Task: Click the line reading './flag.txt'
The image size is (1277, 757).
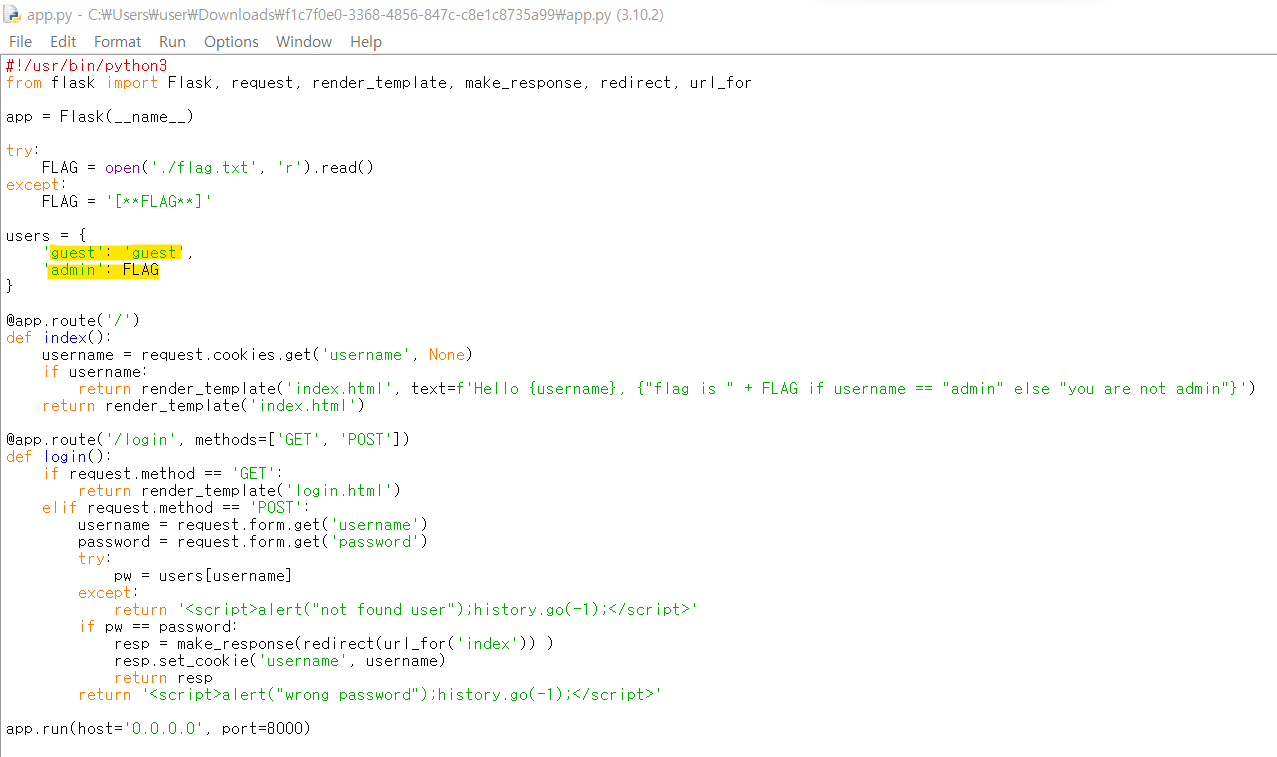Action: pyautogui.click(x=208, y=167)
